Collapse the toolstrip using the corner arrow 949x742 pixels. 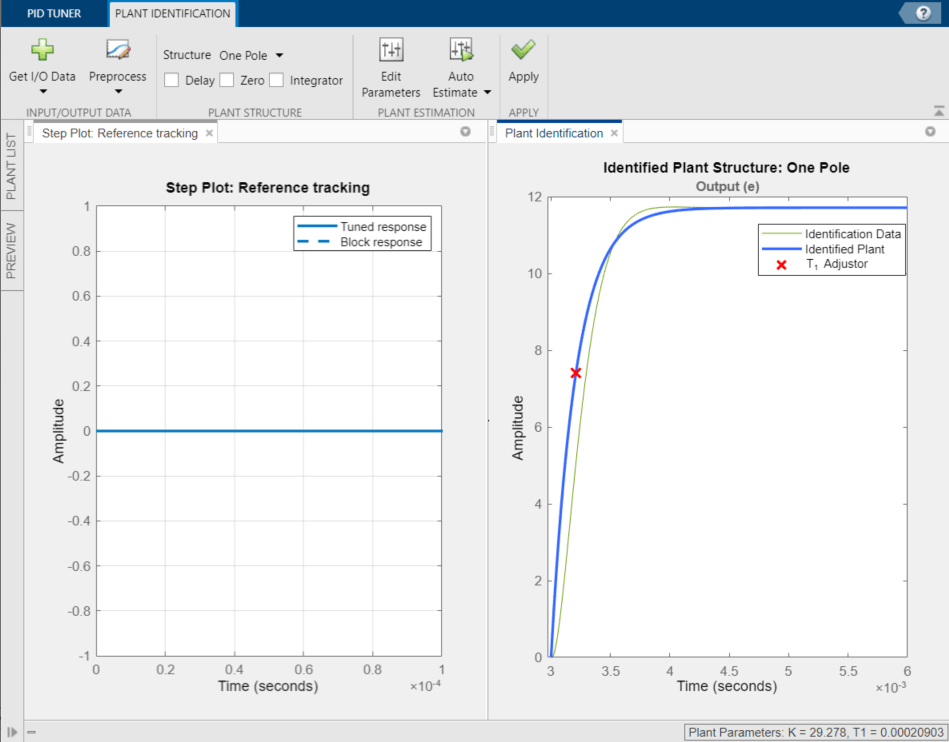click(938, 111)
